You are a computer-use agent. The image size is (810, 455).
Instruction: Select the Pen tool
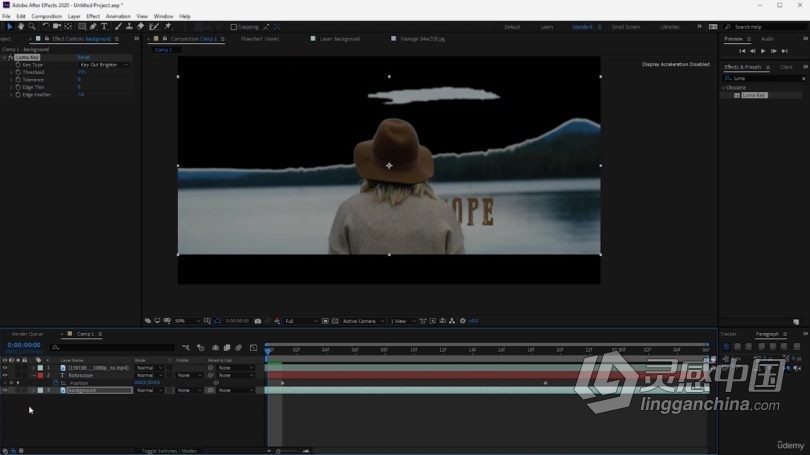coord(93,26)
